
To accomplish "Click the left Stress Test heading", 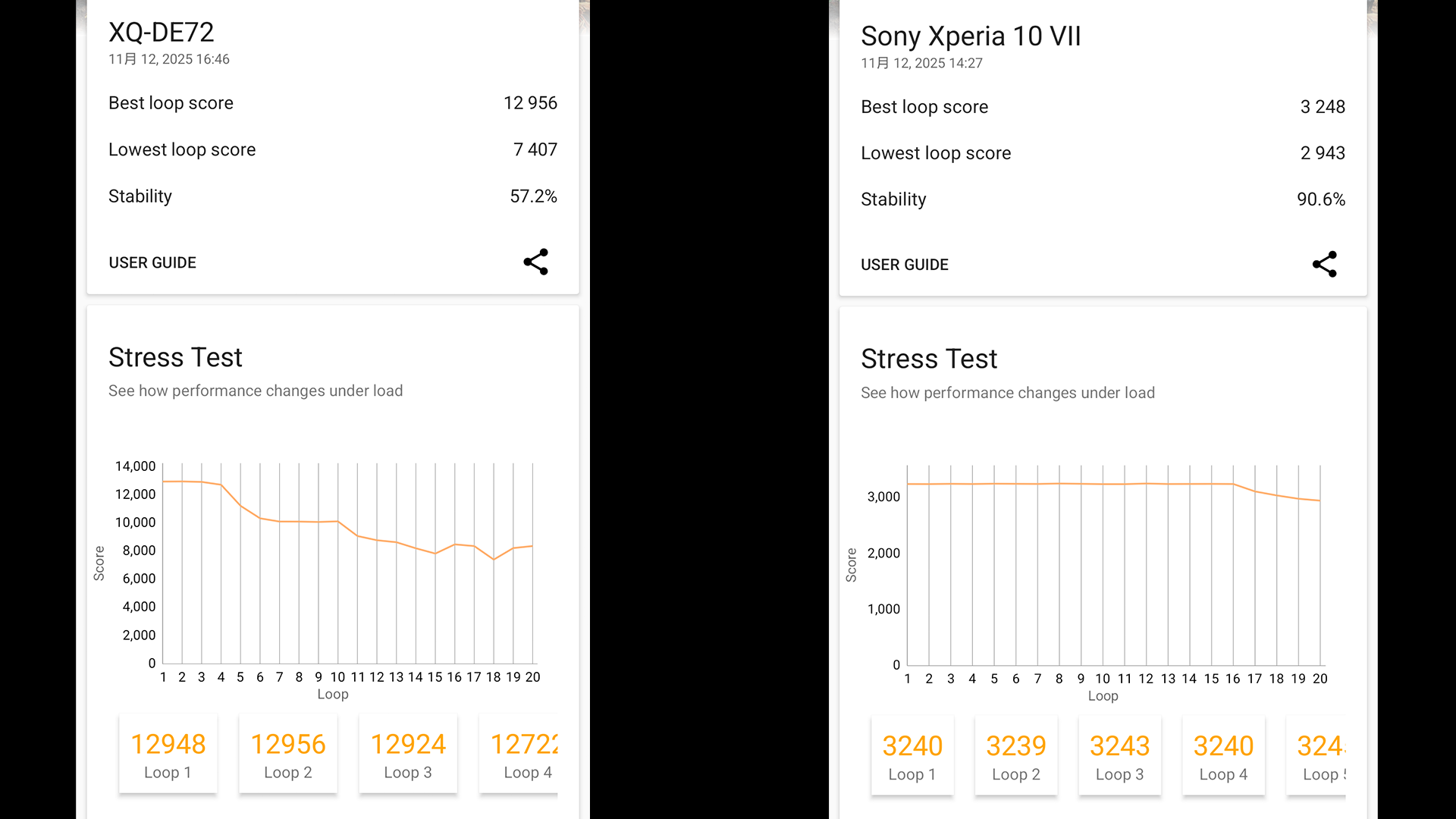I will (x=175, y=357).
